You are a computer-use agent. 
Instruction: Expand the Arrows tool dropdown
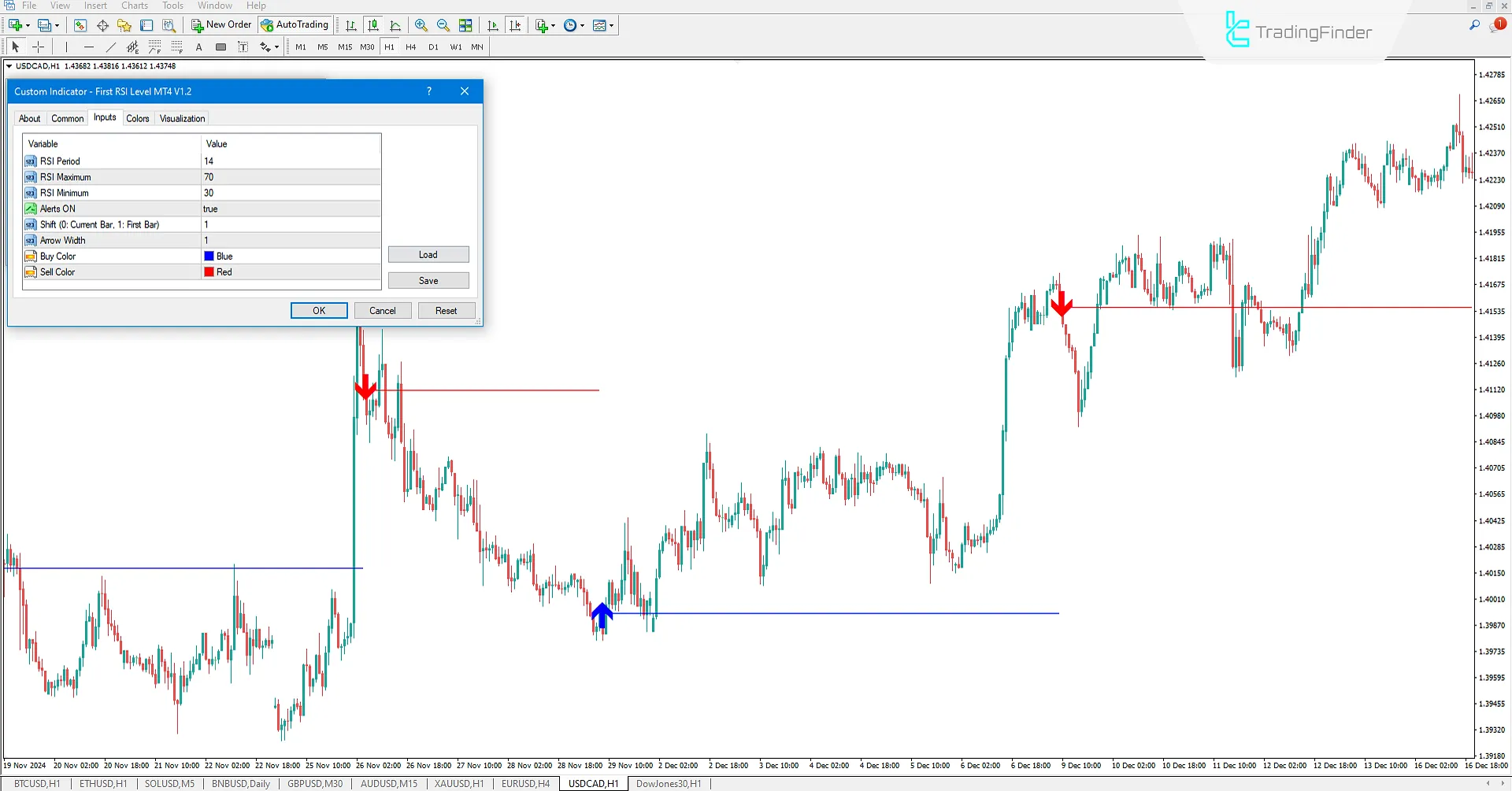[x=277, y=46]
